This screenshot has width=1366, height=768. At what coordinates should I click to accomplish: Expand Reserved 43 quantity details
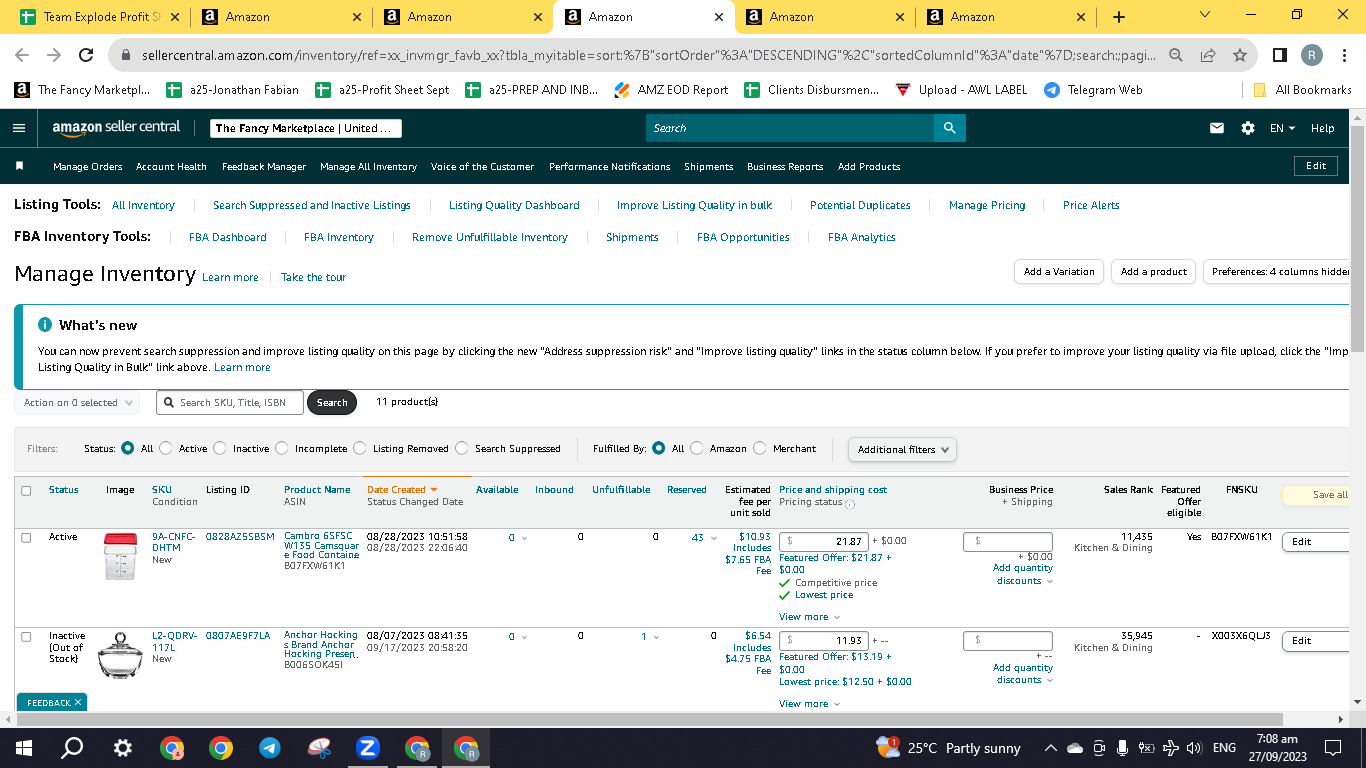[703, 538]
